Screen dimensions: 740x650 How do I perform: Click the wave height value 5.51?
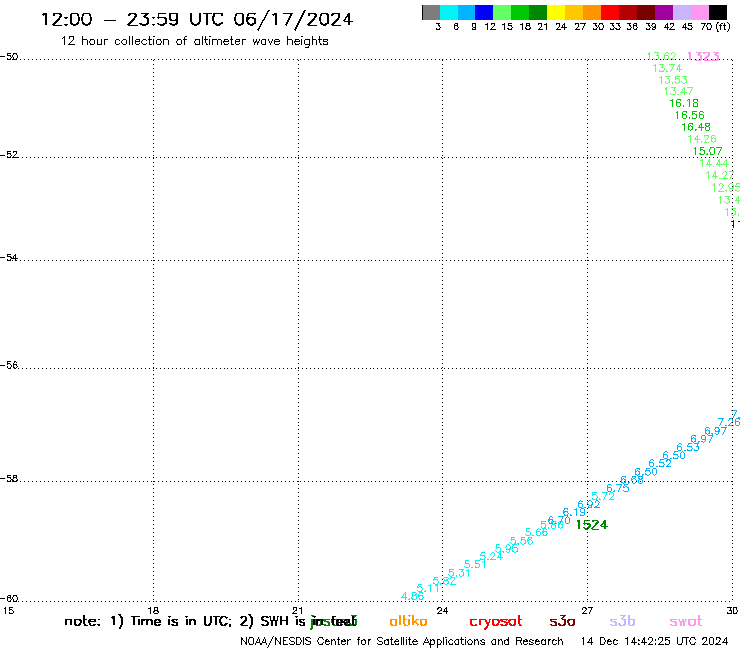[x=475, y=564]
